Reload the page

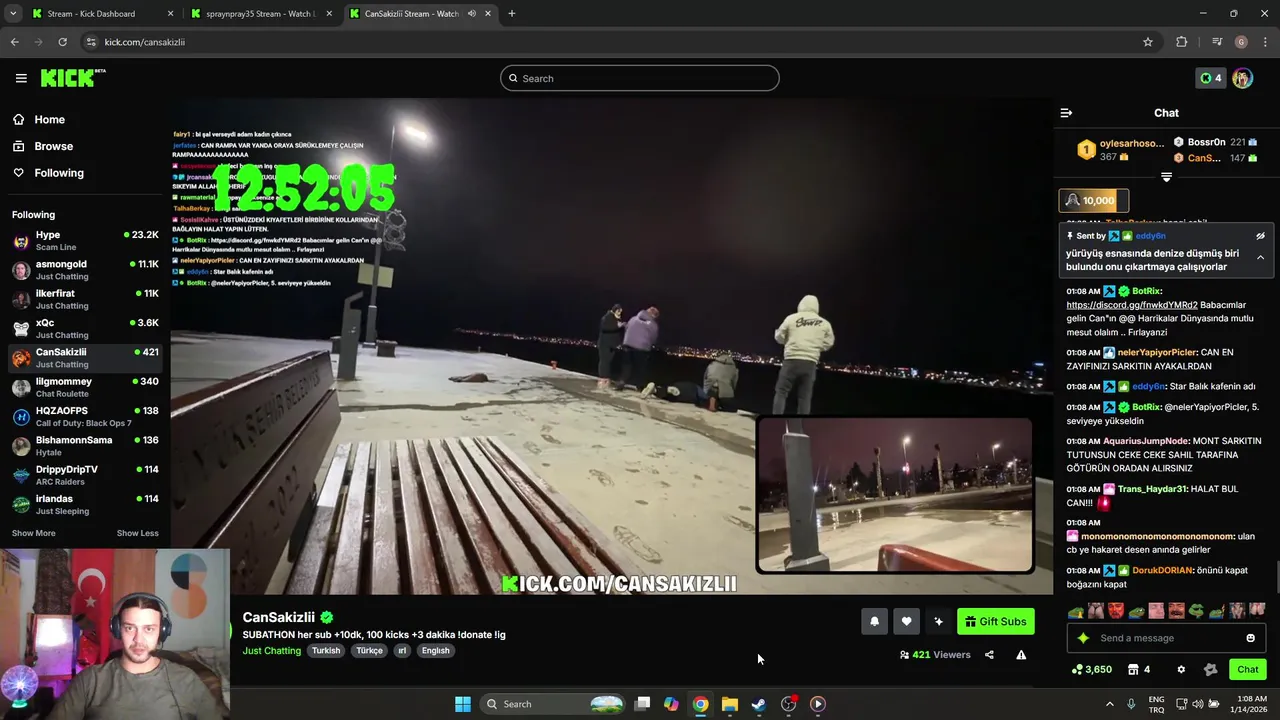[x=62, y=42]
